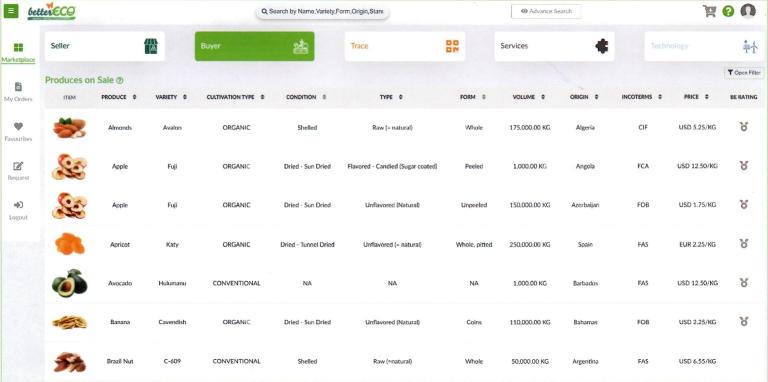Switch to the Seller tab
Viewport: 768px width, 382px height.
coord(105,46)
